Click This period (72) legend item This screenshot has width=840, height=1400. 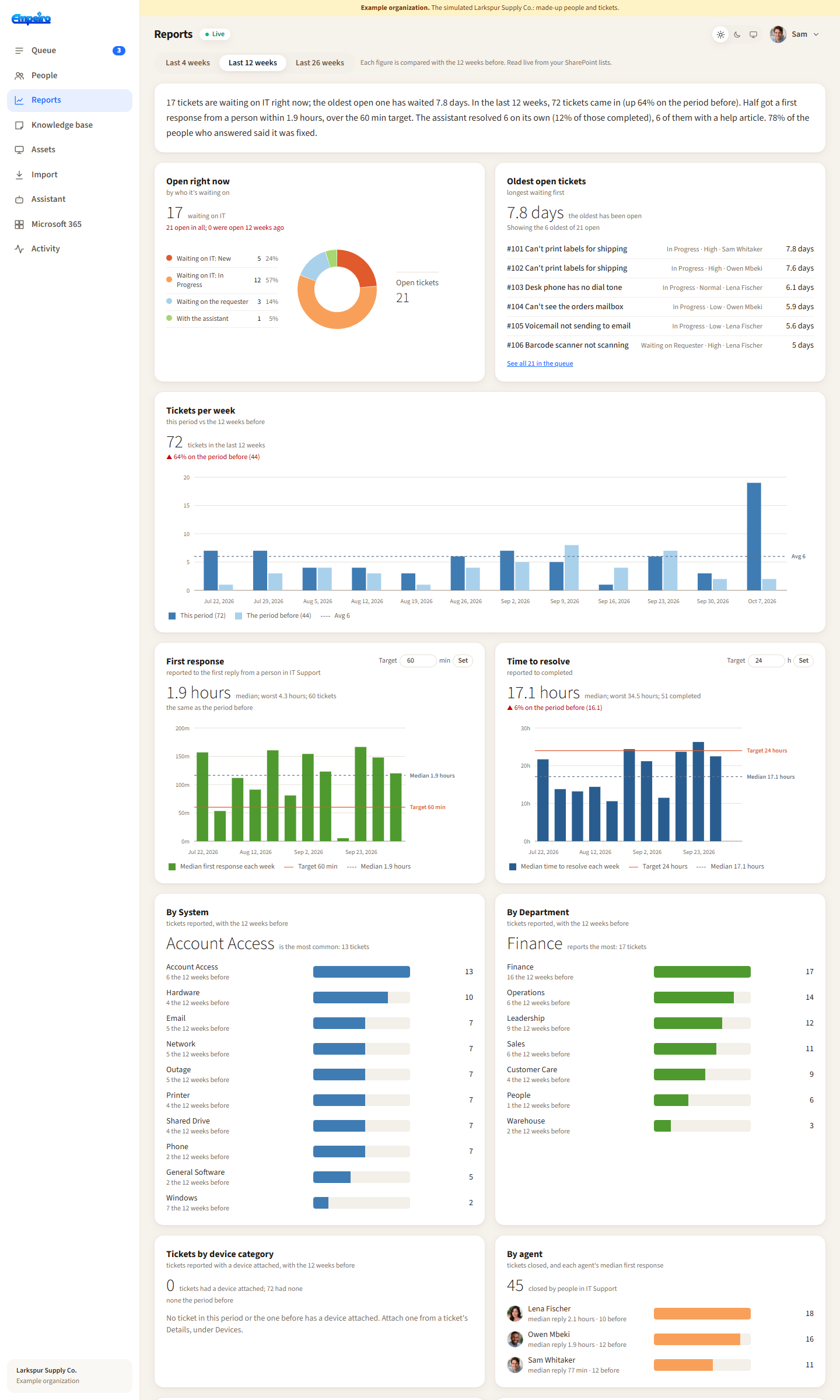coord(197,616)
